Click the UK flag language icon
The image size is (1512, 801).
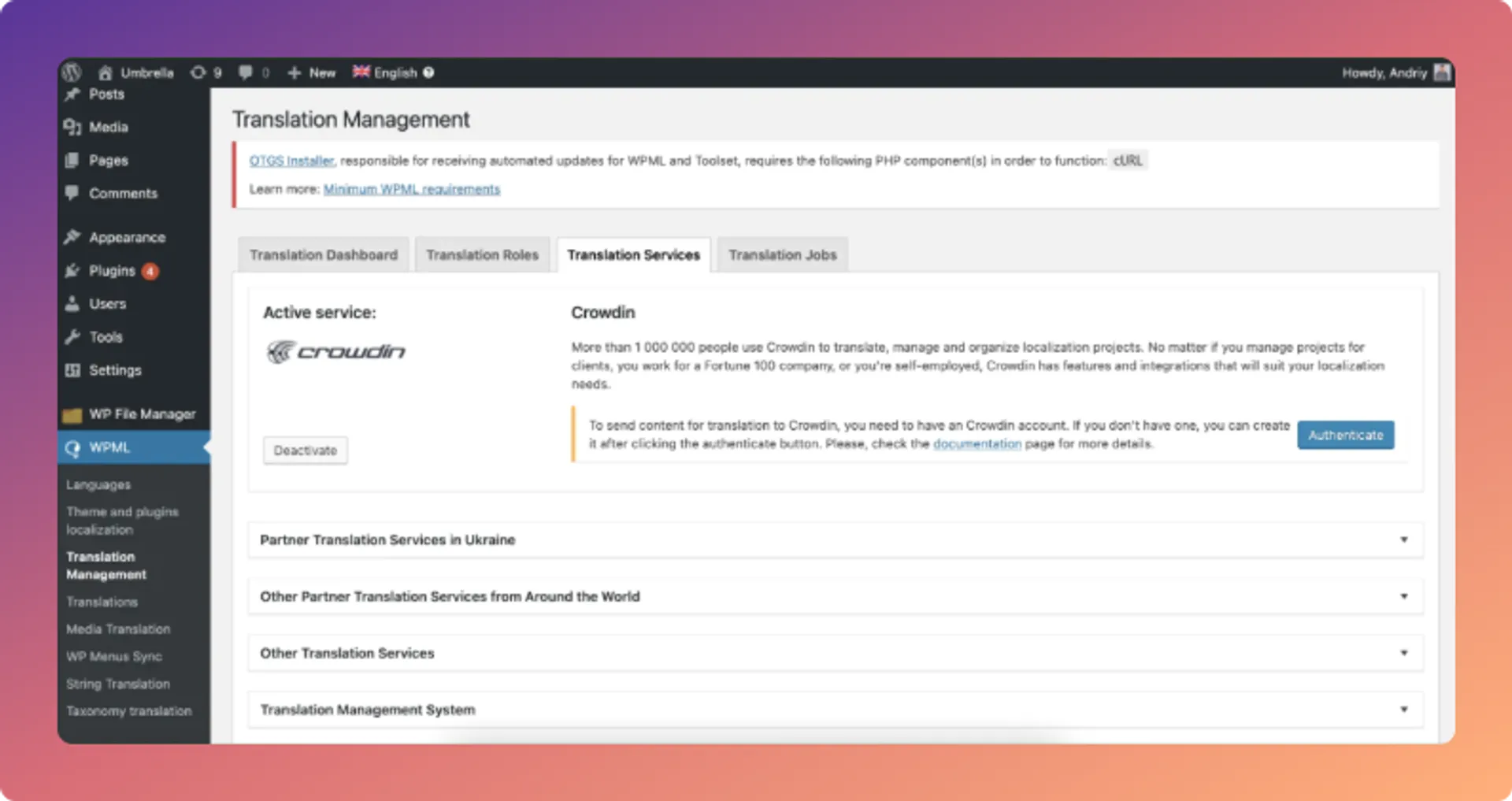point(361,72)
